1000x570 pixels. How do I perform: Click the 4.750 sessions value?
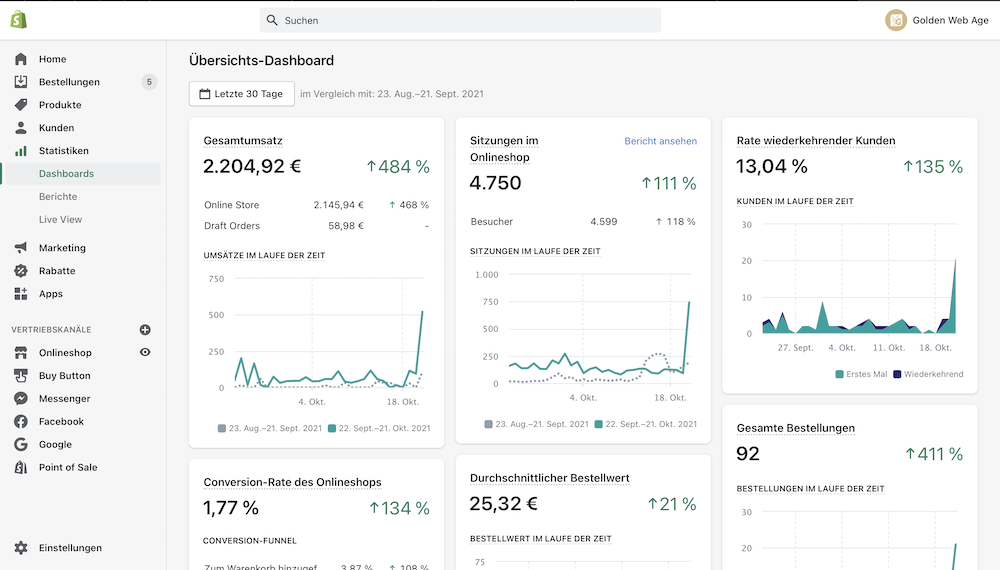click(496, 183)
